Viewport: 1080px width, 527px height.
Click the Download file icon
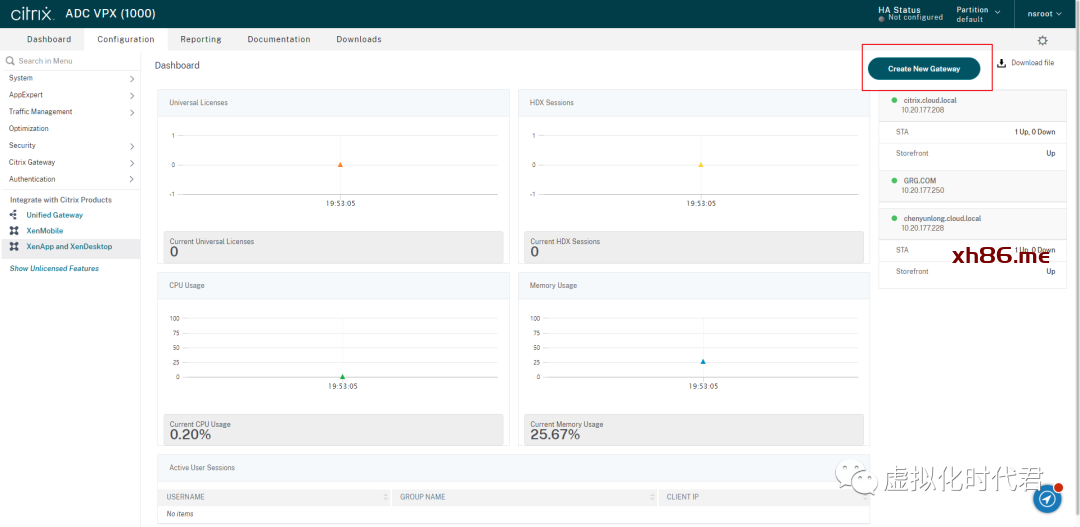click(x=1001, y=63)
